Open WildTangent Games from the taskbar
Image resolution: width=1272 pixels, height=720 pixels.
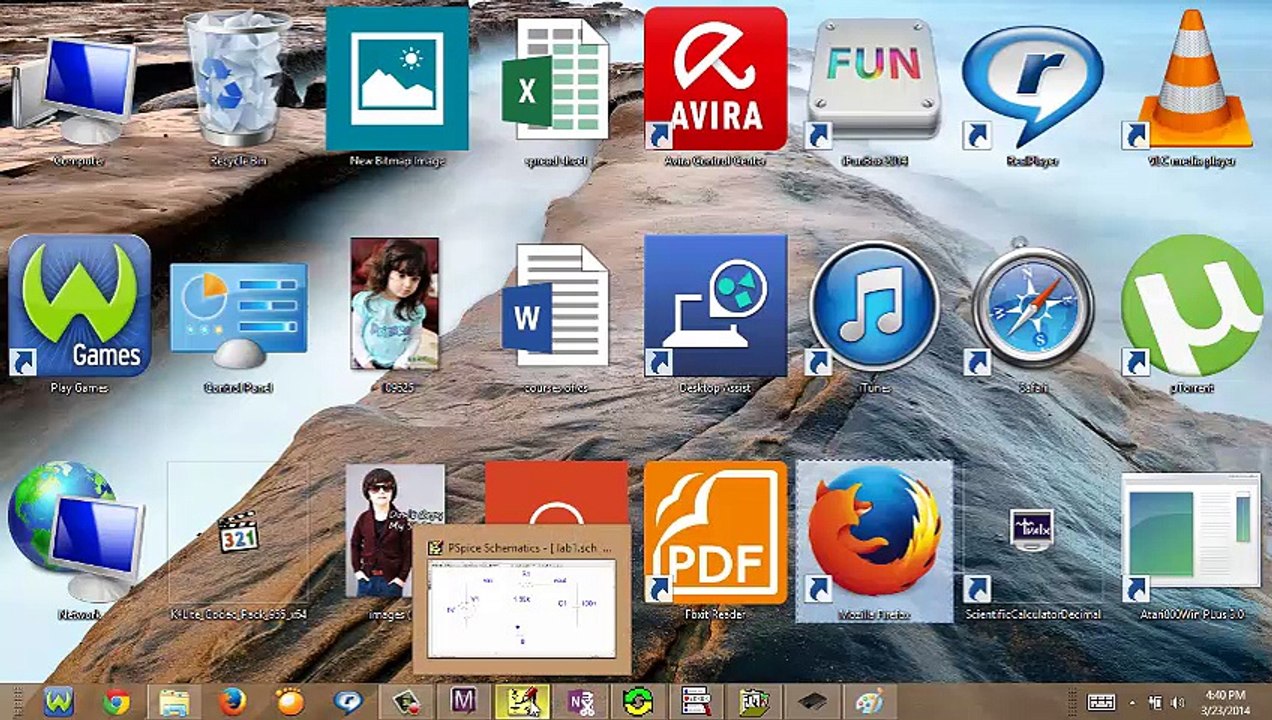click(60, 702)
